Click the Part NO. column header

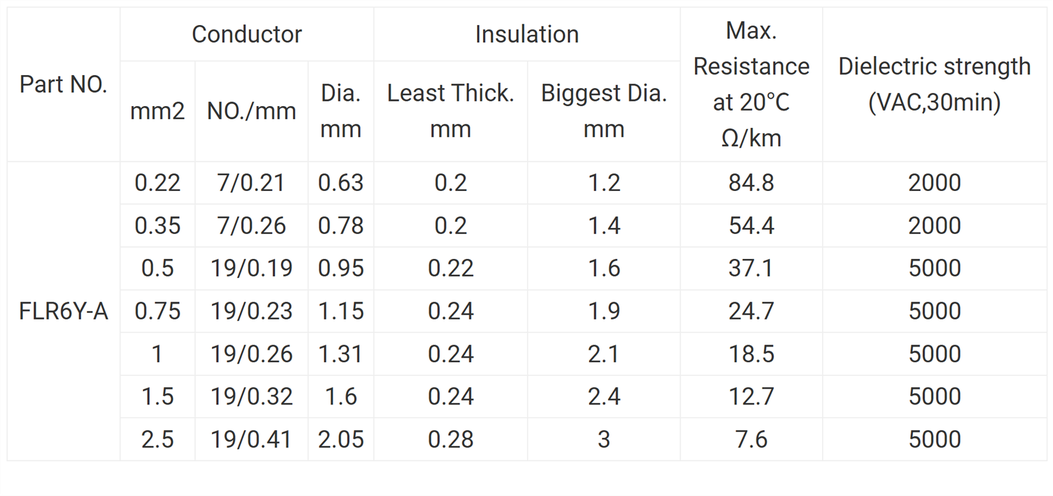[x=63, y=85]
